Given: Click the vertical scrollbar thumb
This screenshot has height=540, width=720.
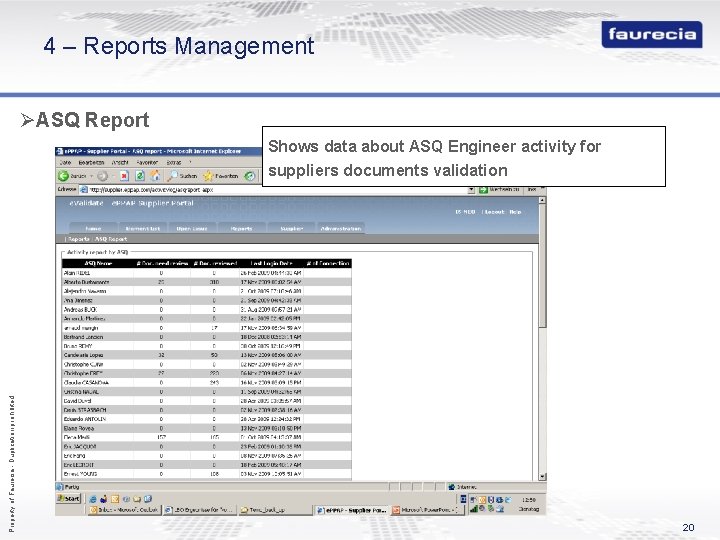Looking at the screenshot, I should pos(542,266).
